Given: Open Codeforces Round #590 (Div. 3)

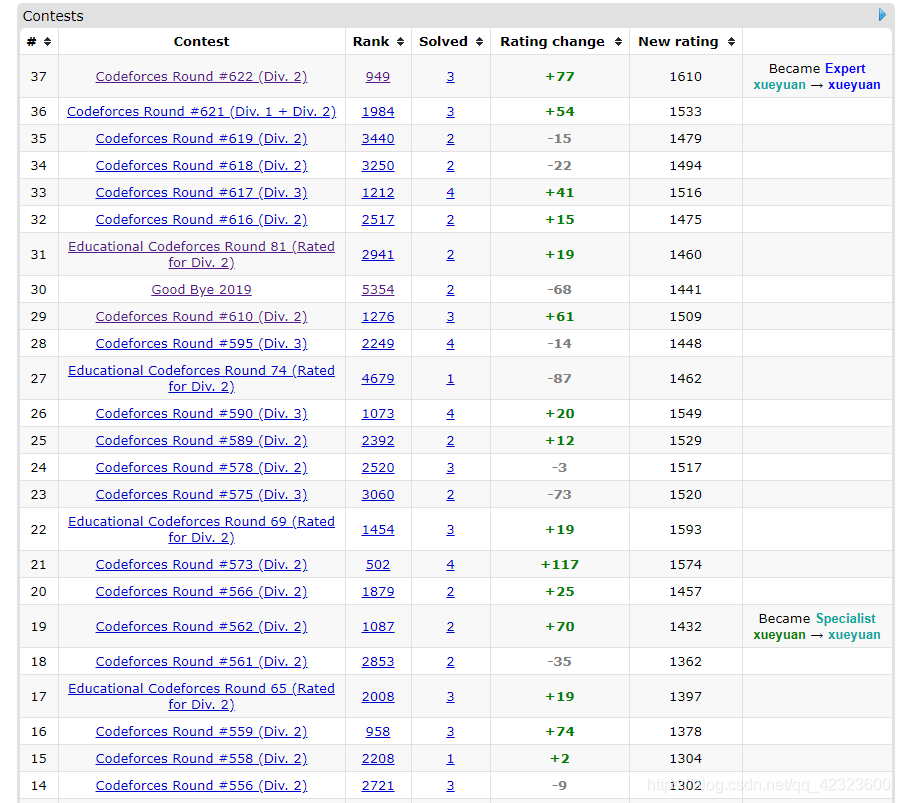Looking at the screenshot, I should tap(201, 413).
